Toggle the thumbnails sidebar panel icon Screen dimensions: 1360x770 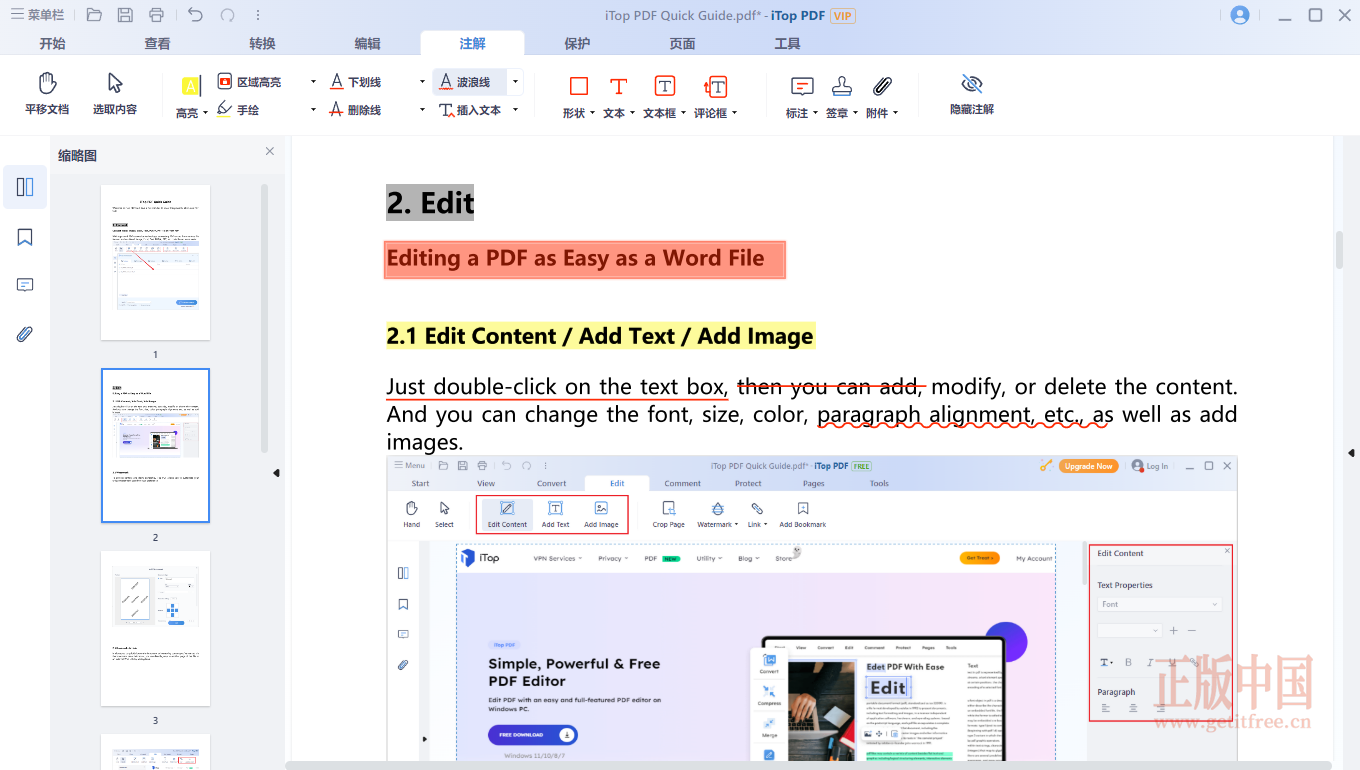(25, 187)
